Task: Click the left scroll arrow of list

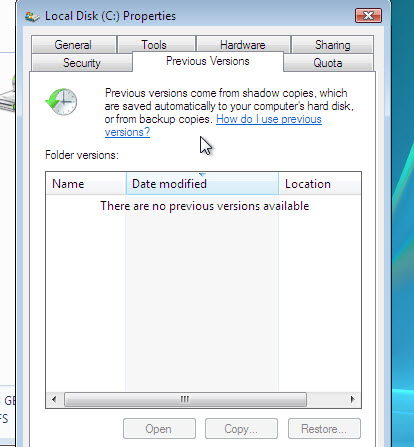Action: point(55,399)
